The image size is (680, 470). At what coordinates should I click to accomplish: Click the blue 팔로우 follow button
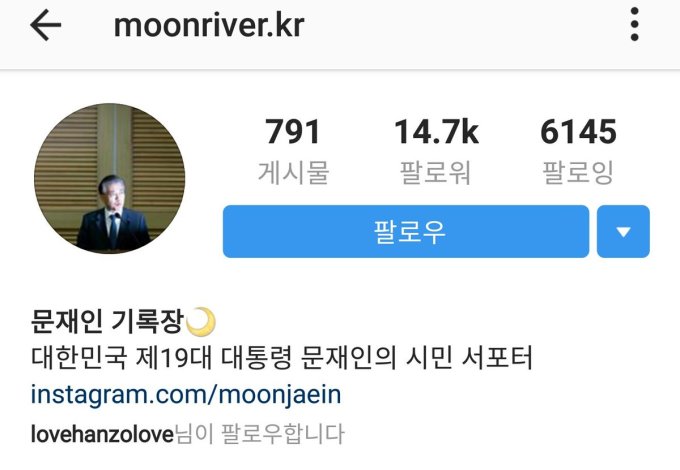click(x=406, y=232)
